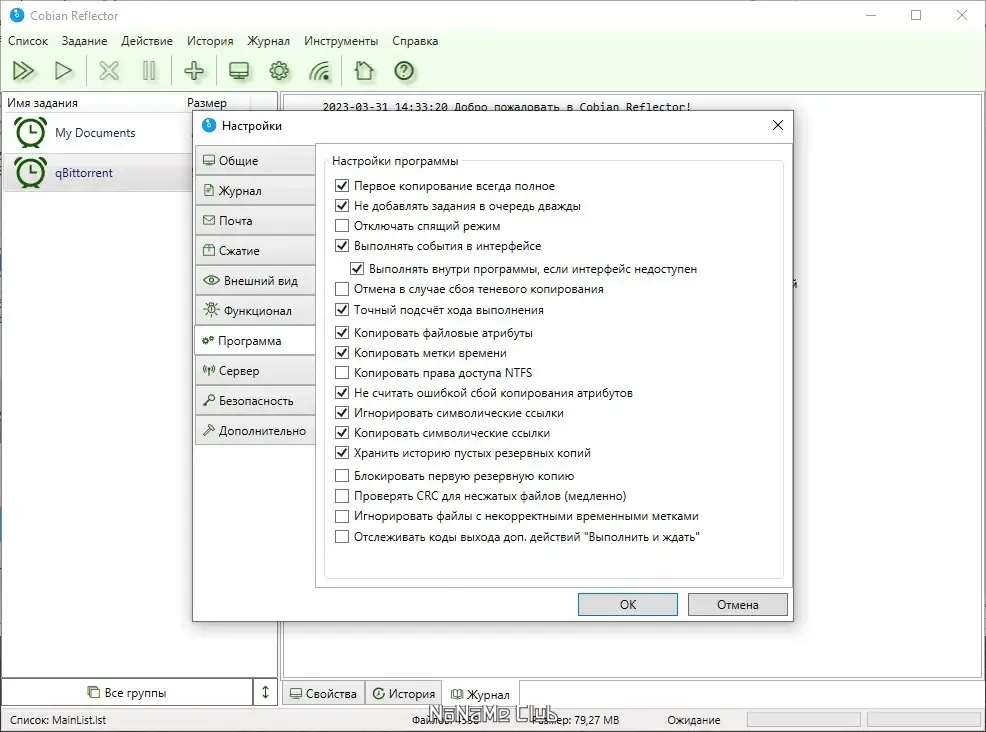Click alarm clock icon of qBittorrent task
Viewport: 986px width, 732px height.
[x=30, y=172]
